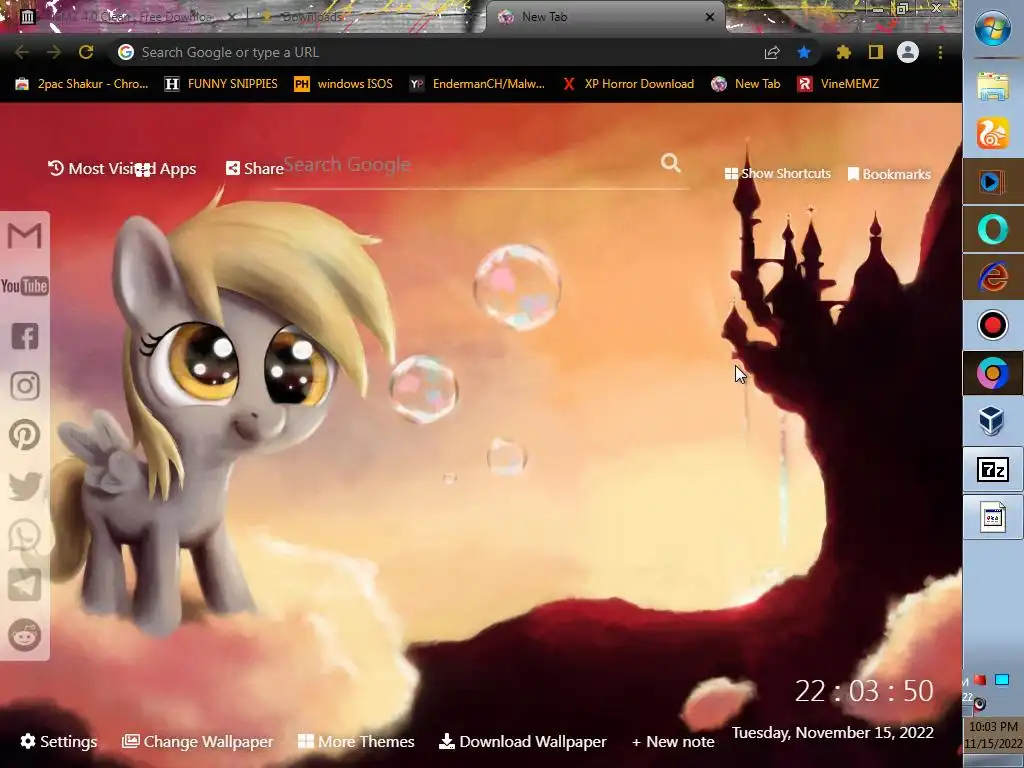Click the active Chrome taskbar icon

993,373
